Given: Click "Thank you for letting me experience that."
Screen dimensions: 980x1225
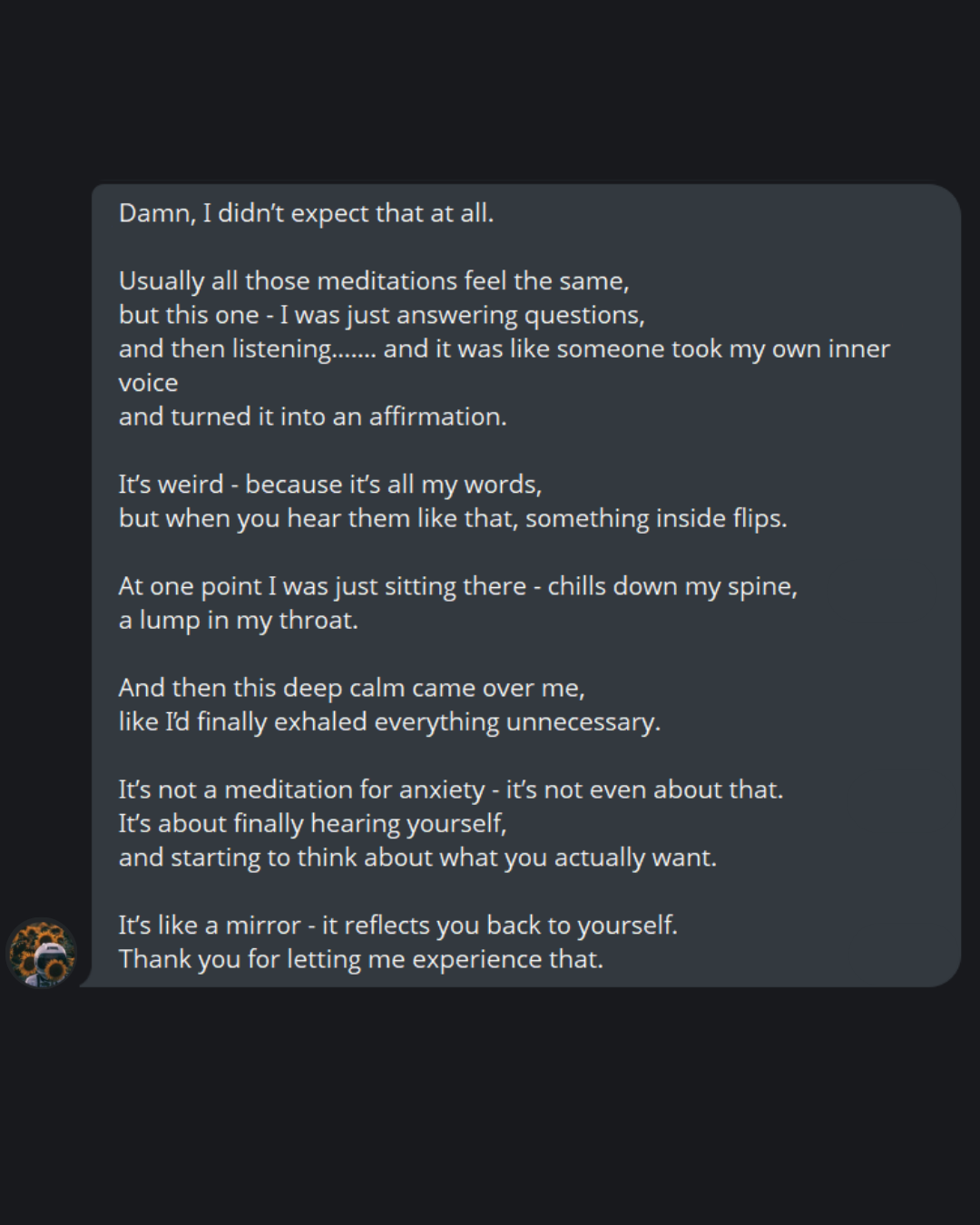Looking at the screenshot, I should coord(360,959).
